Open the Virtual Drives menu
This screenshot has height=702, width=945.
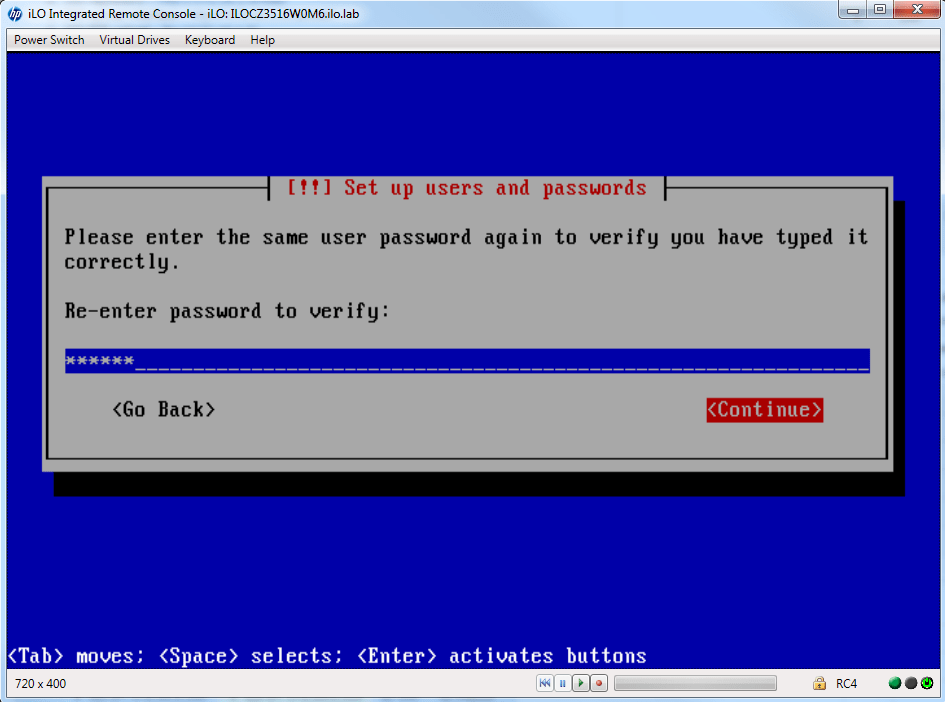(134, 40)
